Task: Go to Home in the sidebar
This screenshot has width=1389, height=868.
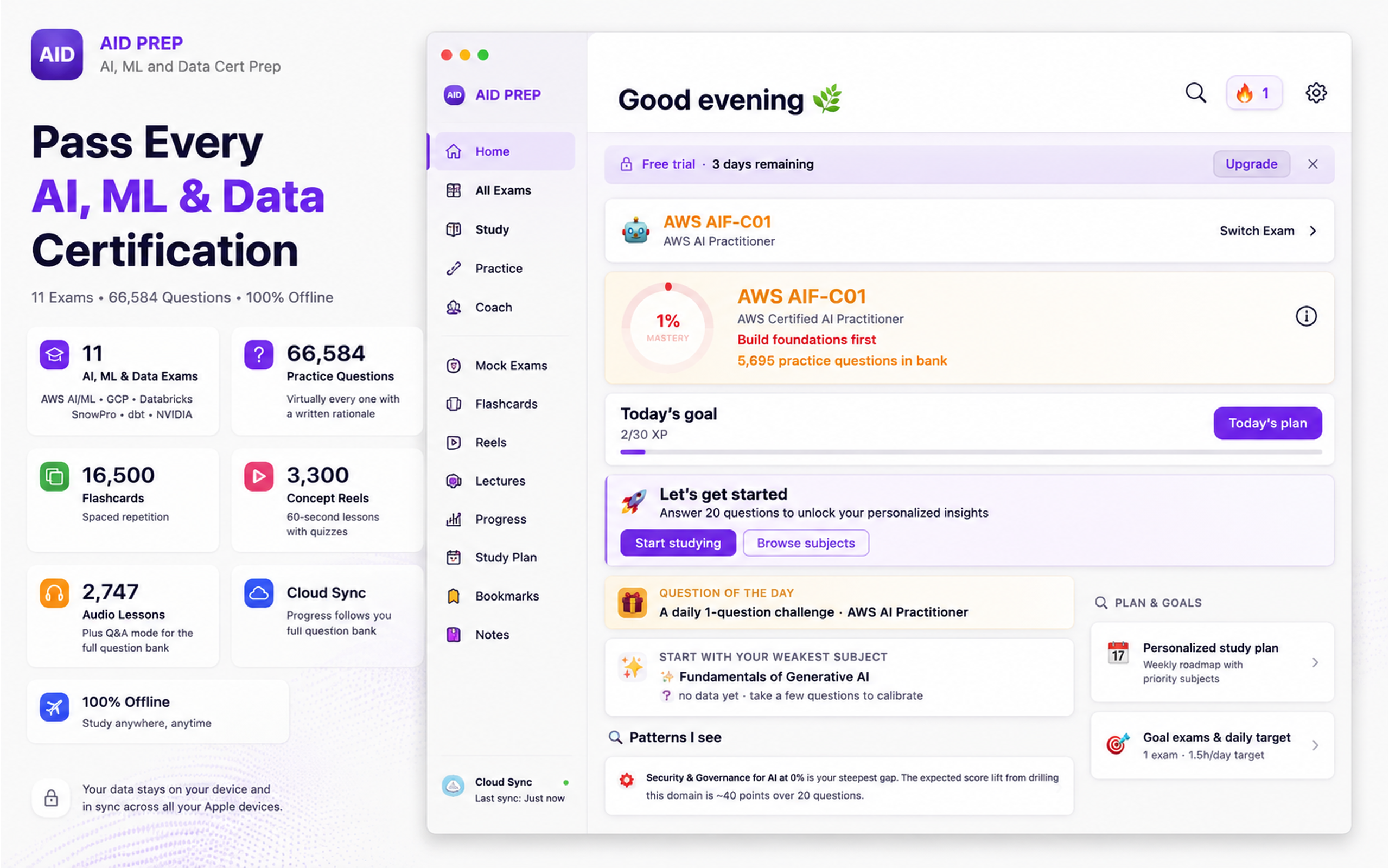Action: tap(505, 151)
